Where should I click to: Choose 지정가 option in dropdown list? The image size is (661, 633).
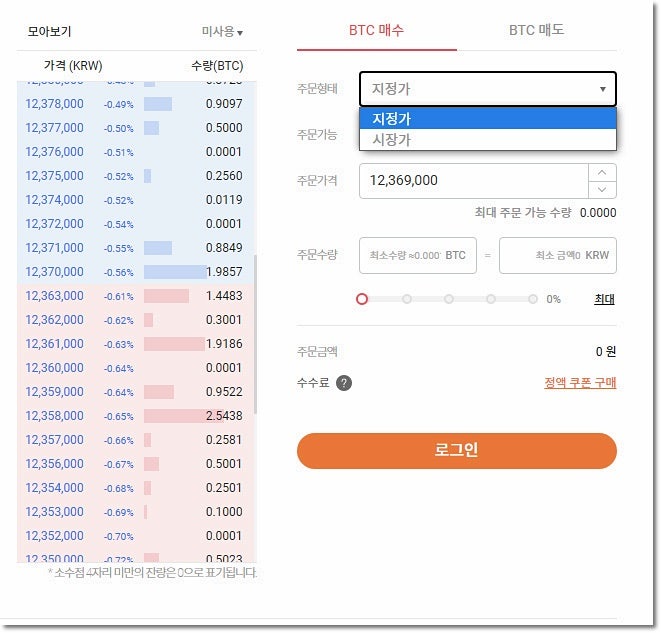[x=488, y=119]
